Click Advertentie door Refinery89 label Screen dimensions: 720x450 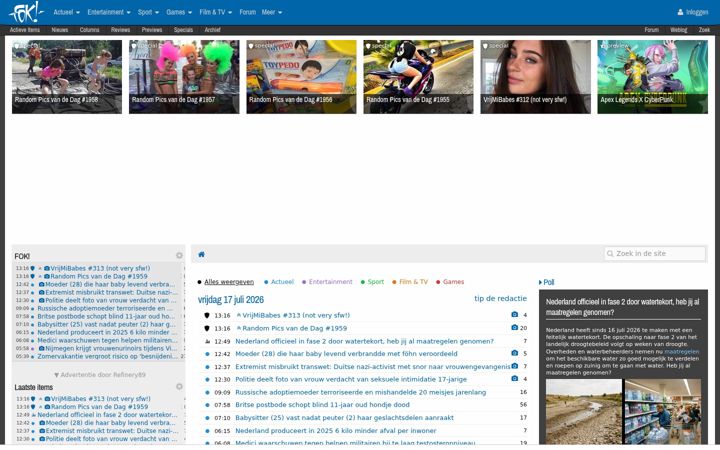(100, 375)
